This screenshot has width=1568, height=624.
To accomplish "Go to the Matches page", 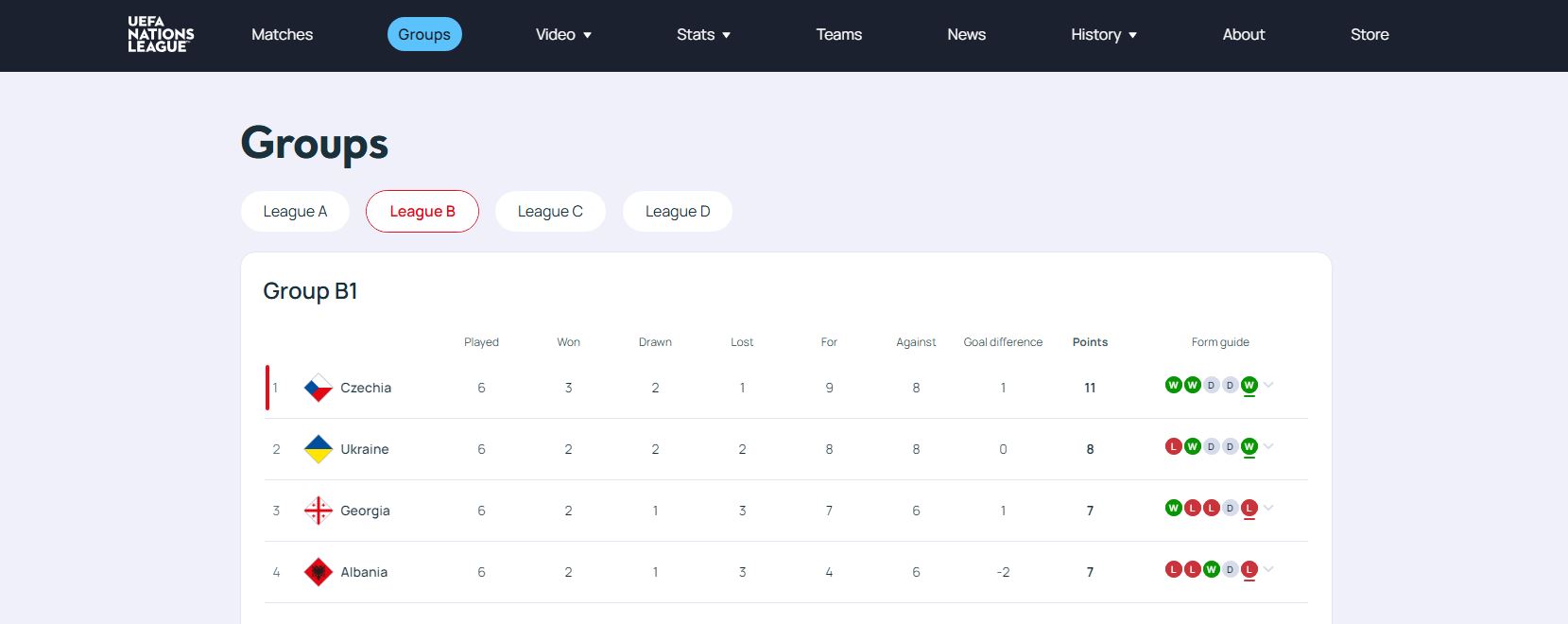I will coord(282,35).
